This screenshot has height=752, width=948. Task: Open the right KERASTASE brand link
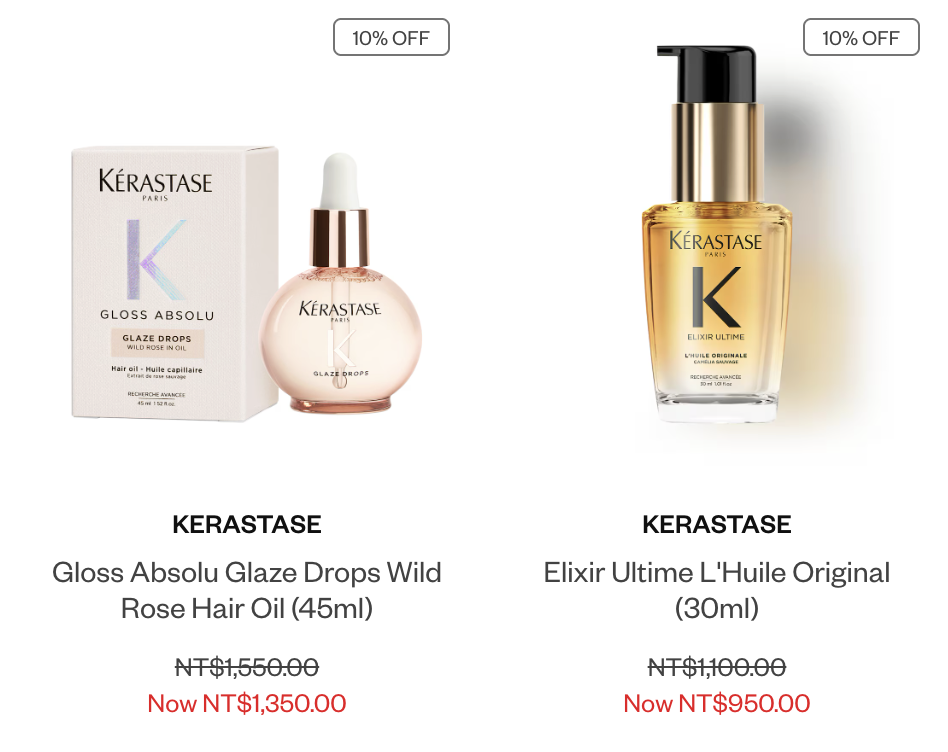(716, 524)
